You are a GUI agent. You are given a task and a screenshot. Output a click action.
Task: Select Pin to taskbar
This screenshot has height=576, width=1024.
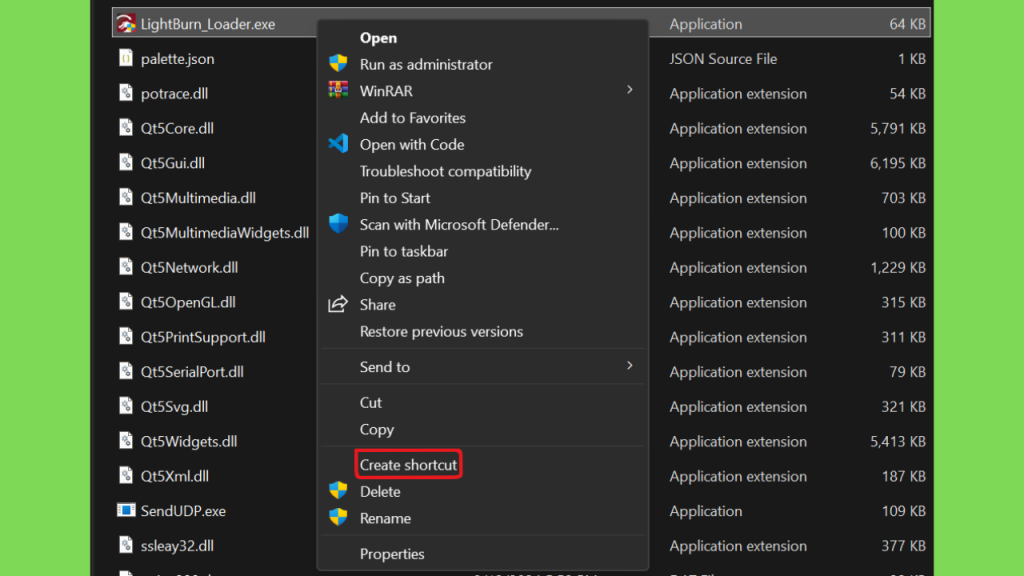click(x=404, y=251)
